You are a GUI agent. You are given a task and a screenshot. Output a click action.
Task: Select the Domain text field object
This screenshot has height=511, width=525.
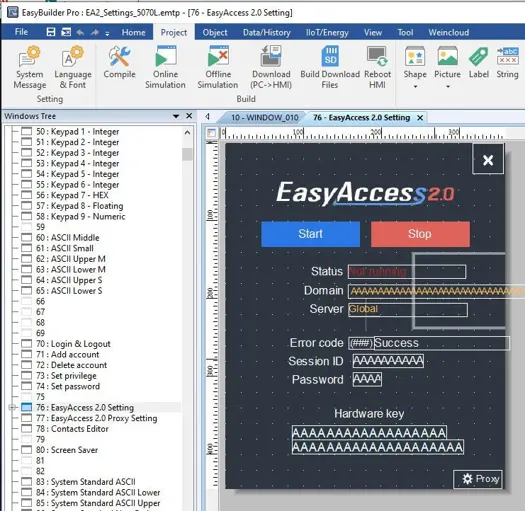tap(436, 291)
